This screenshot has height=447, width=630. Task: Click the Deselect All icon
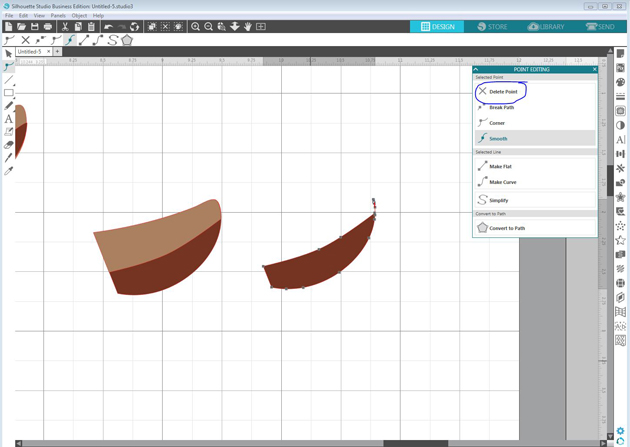click(165, 27)
